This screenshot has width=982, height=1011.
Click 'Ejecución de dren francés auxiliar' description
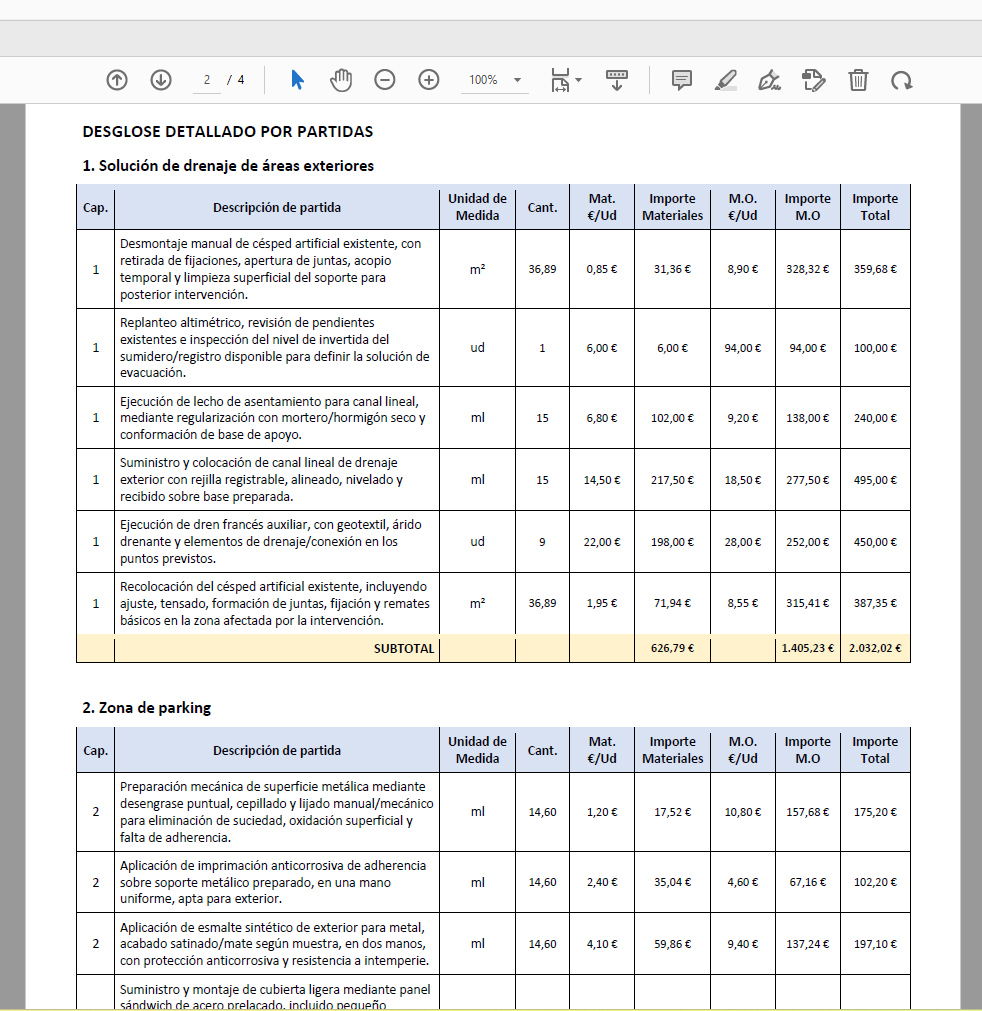[277, 542]
